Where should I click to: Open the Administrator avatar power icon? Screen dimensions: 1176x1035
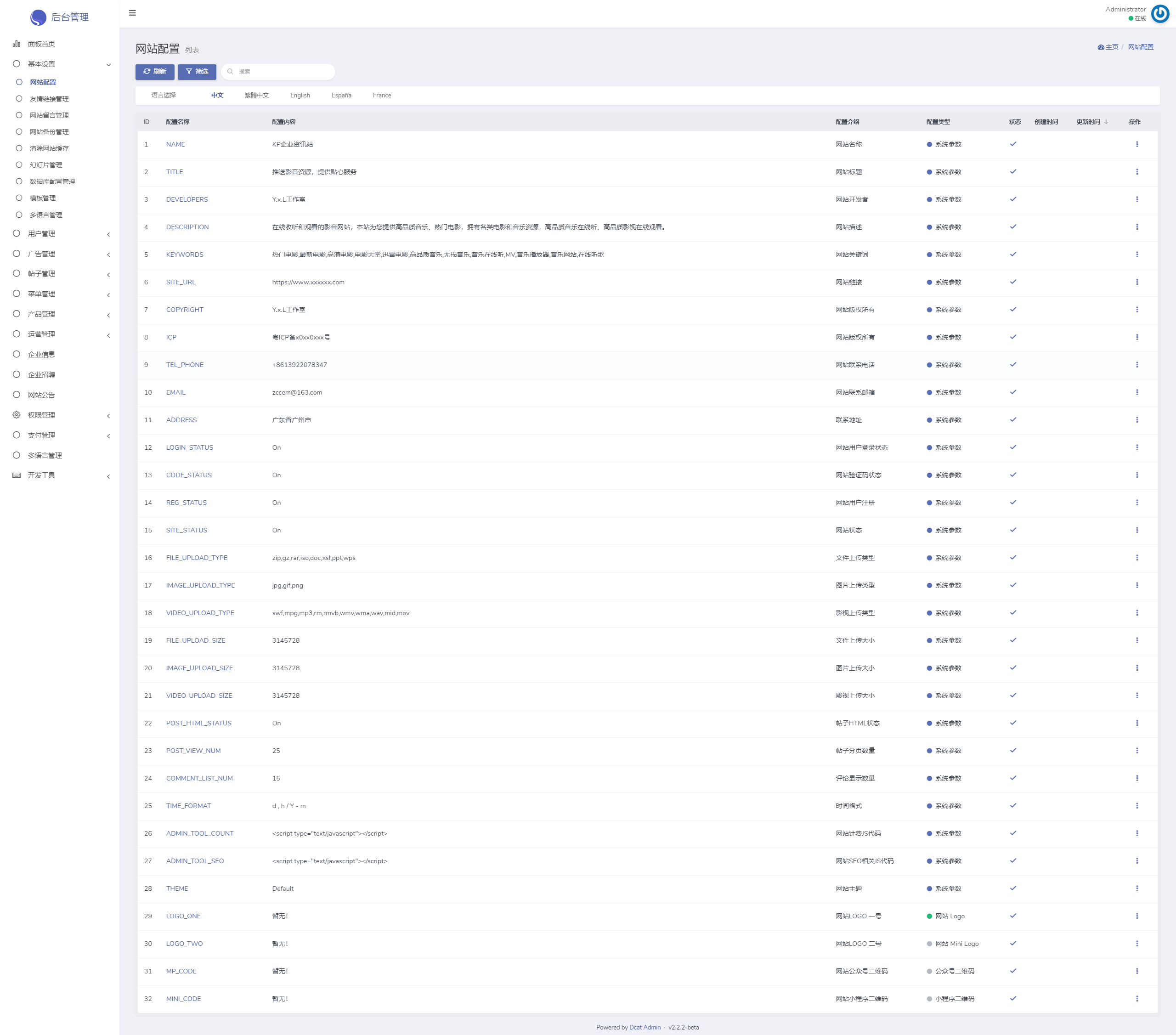tap(1160, 14)
